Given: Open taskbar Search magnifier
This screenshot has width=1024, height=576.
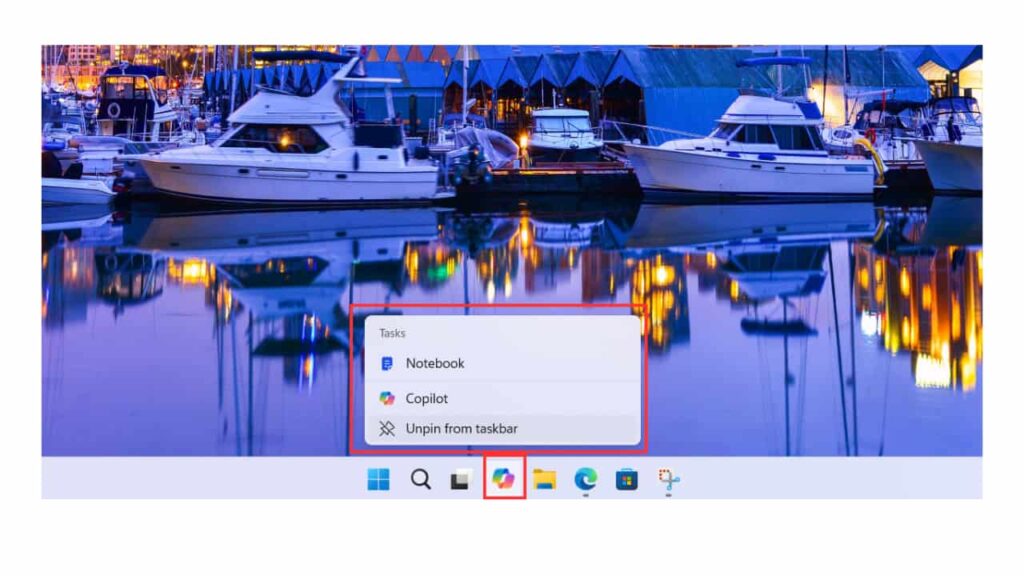Looking at the screenshot, I should point(421,479).
